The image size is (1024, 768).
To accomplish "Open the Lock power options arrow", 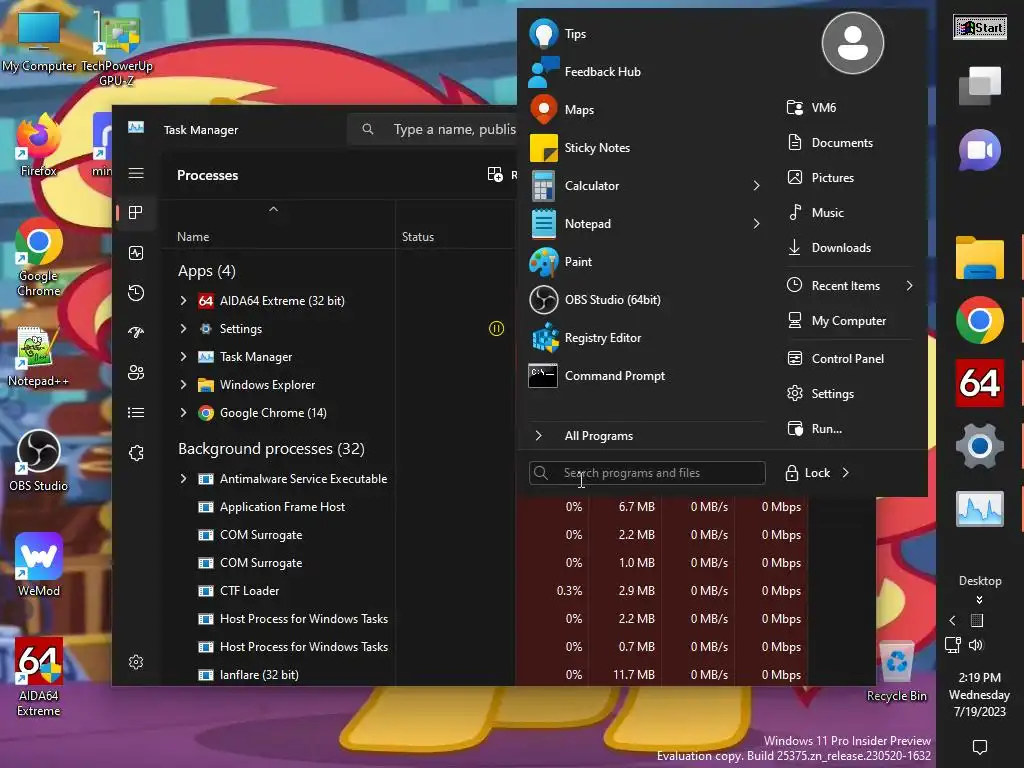I will 846,473.
